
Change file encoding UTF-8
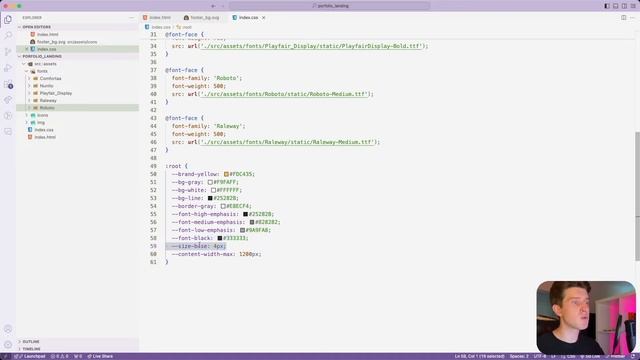pyautogui.click(x=540, y=356)
